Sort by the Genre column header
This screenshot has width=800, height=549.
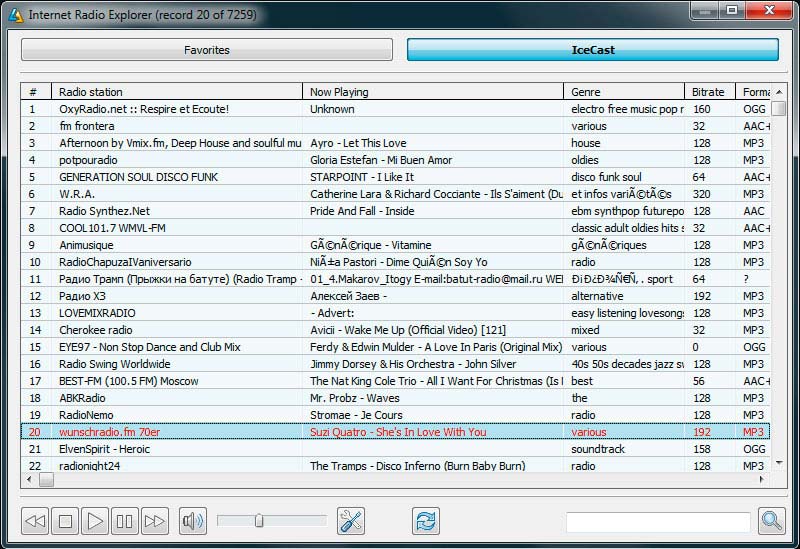(624, 92)
